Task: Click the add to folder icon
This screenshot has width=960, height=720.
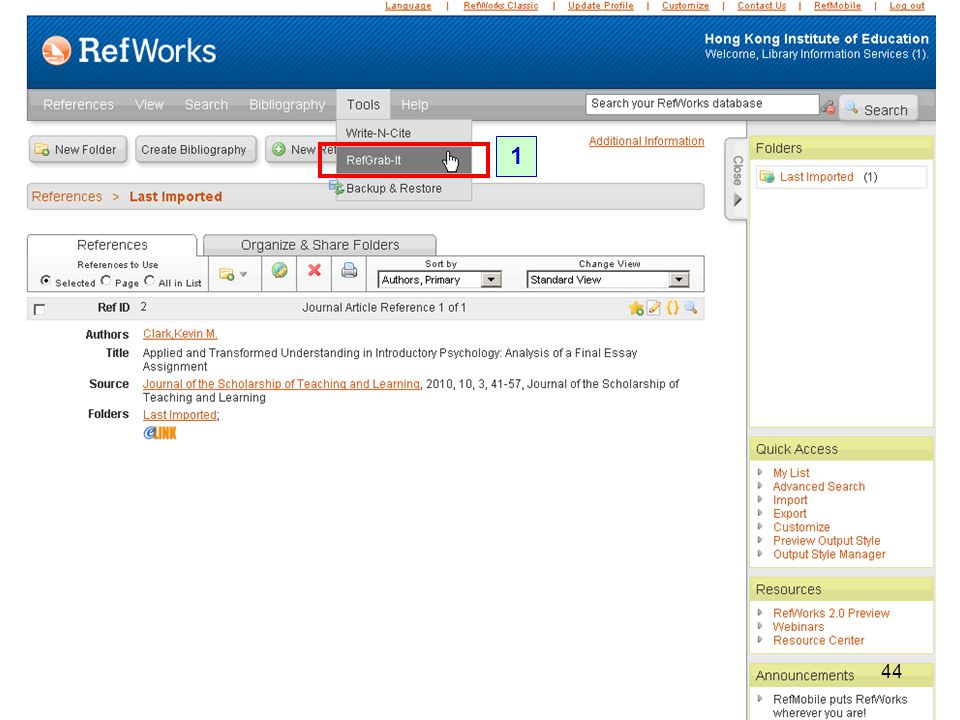Action: tap(227, 274)
